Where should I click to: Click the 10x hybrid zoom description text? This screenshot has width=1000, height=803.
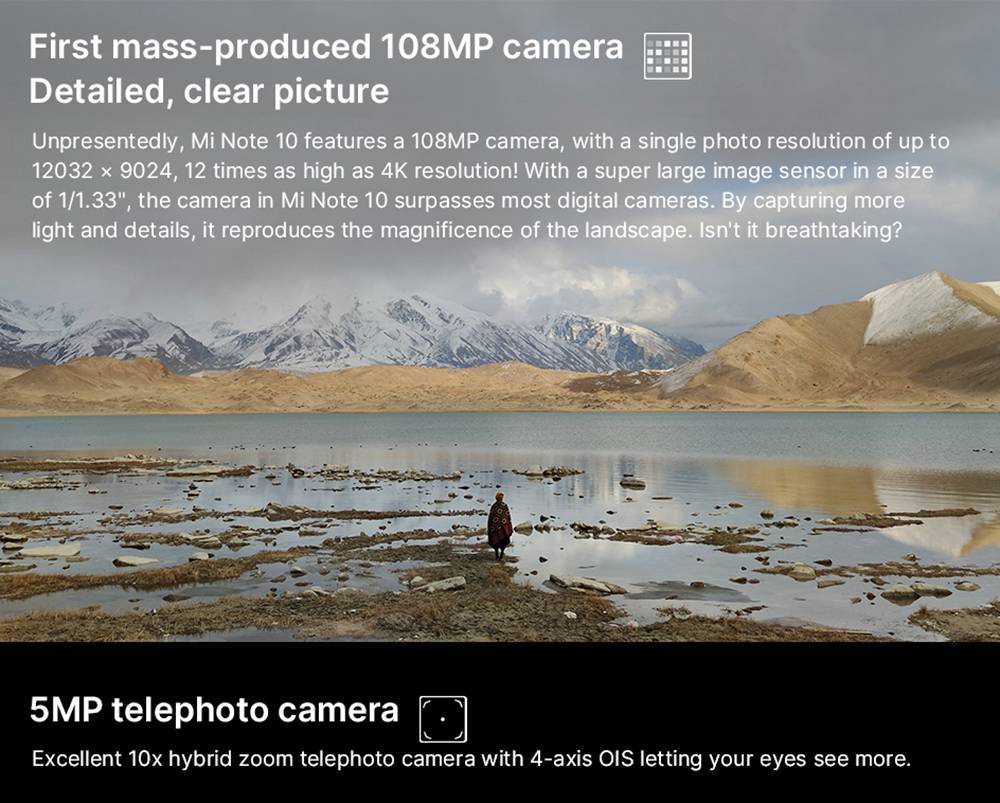pyautogui.click(x=471, y=759)
